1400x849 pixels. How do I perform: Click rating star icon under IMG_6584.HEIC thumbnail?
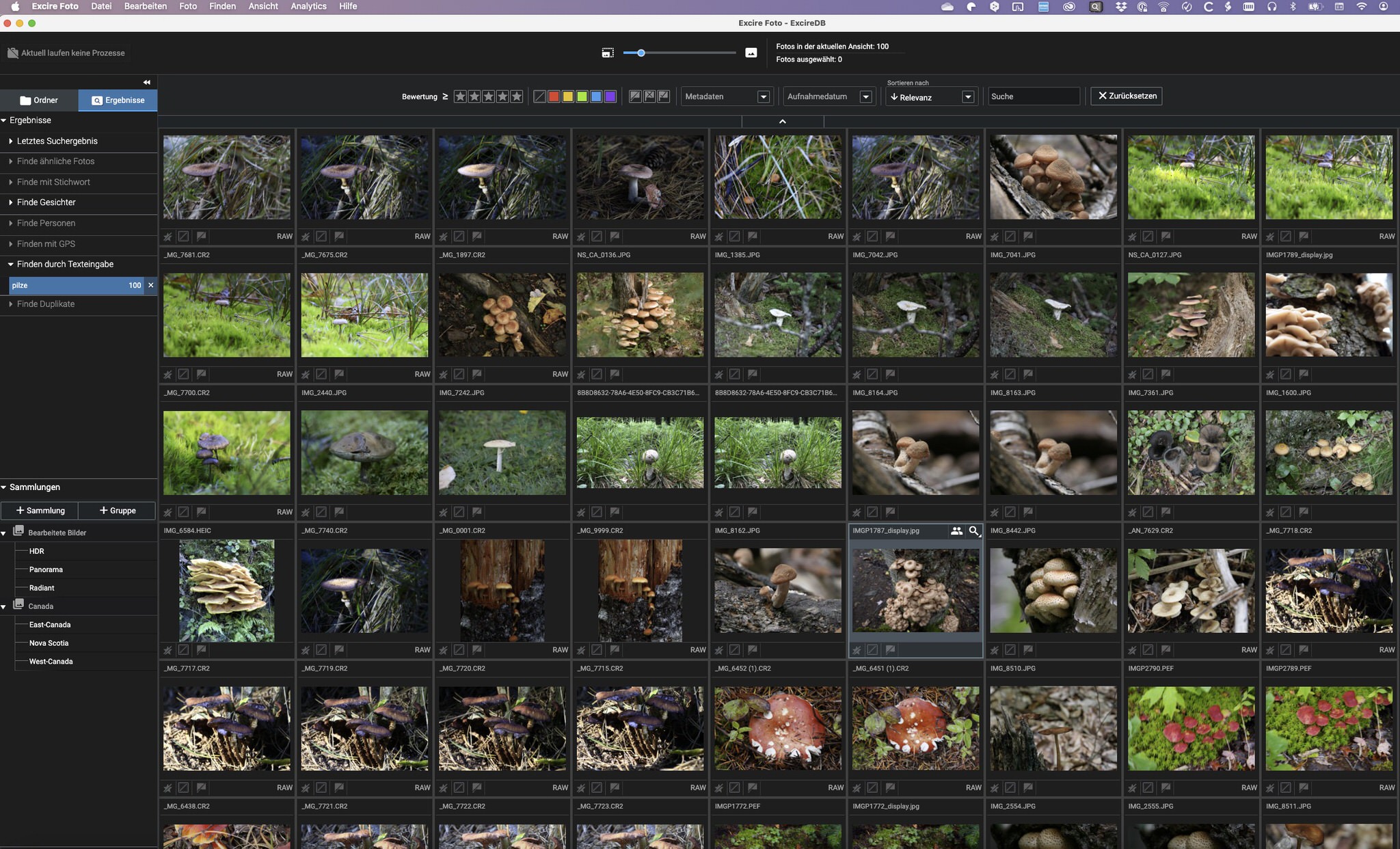coord(167,649)
